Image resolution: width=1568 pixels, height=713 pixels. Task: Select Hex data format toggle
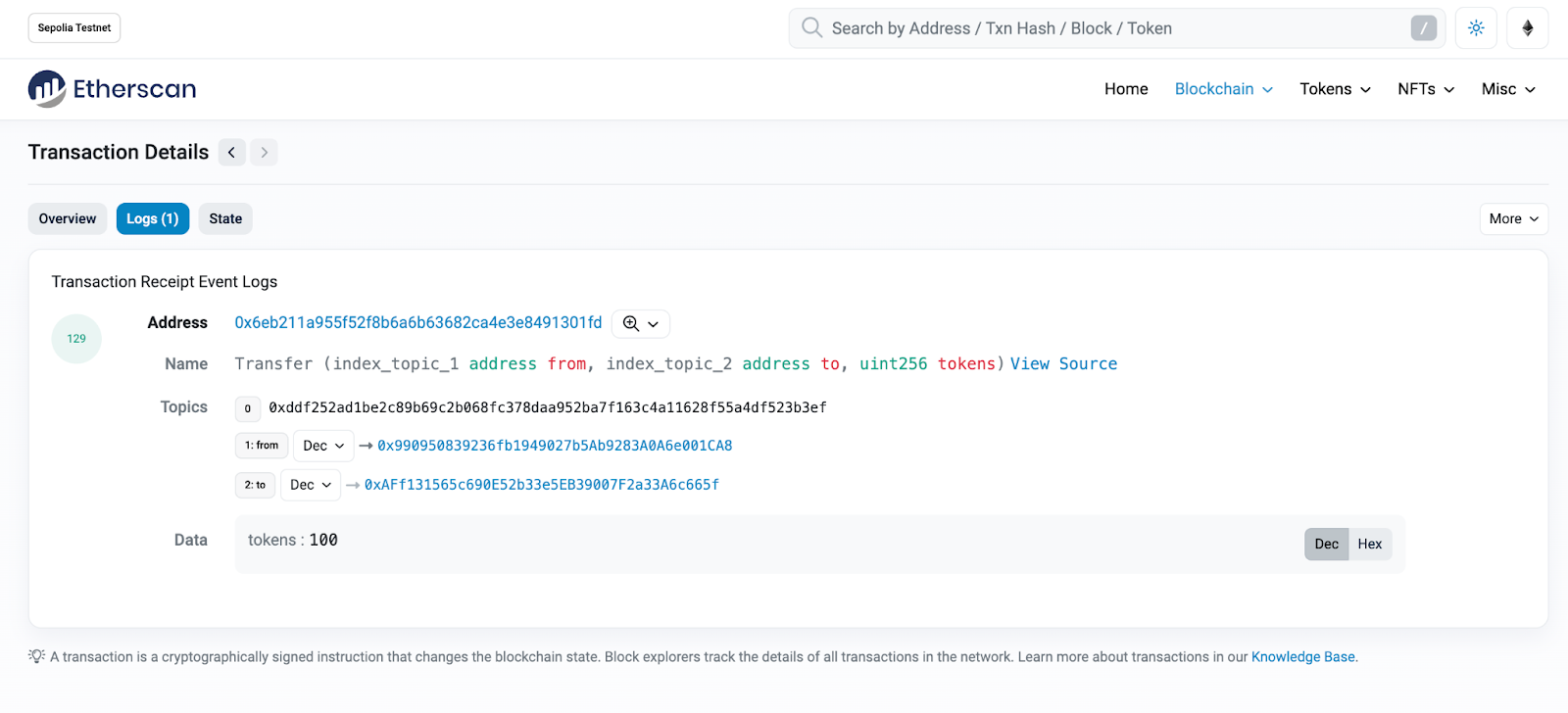point(1370,544)
